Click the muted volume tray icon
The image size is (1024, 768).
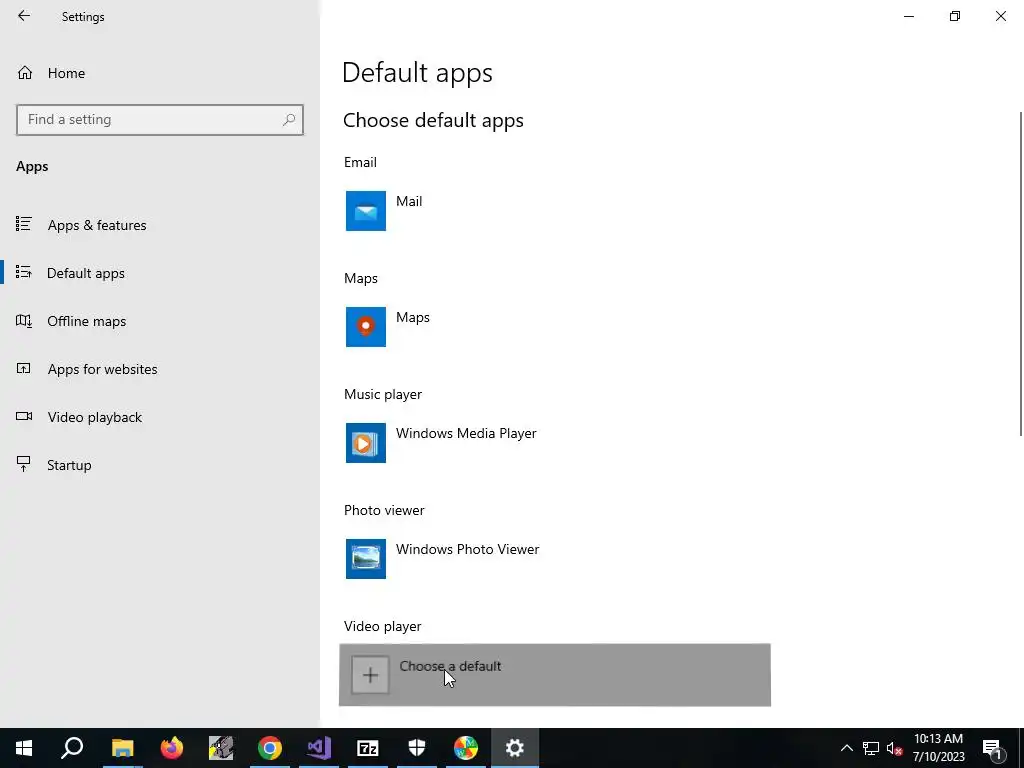895,748
